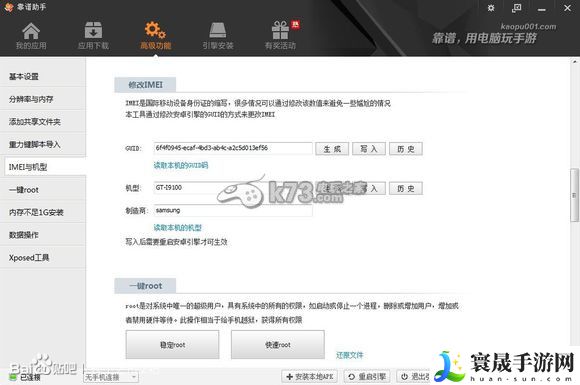The width and height of the screenshot is (580, 385).
Task: Open the 有奖活动 gift icon
Action: 280,36
